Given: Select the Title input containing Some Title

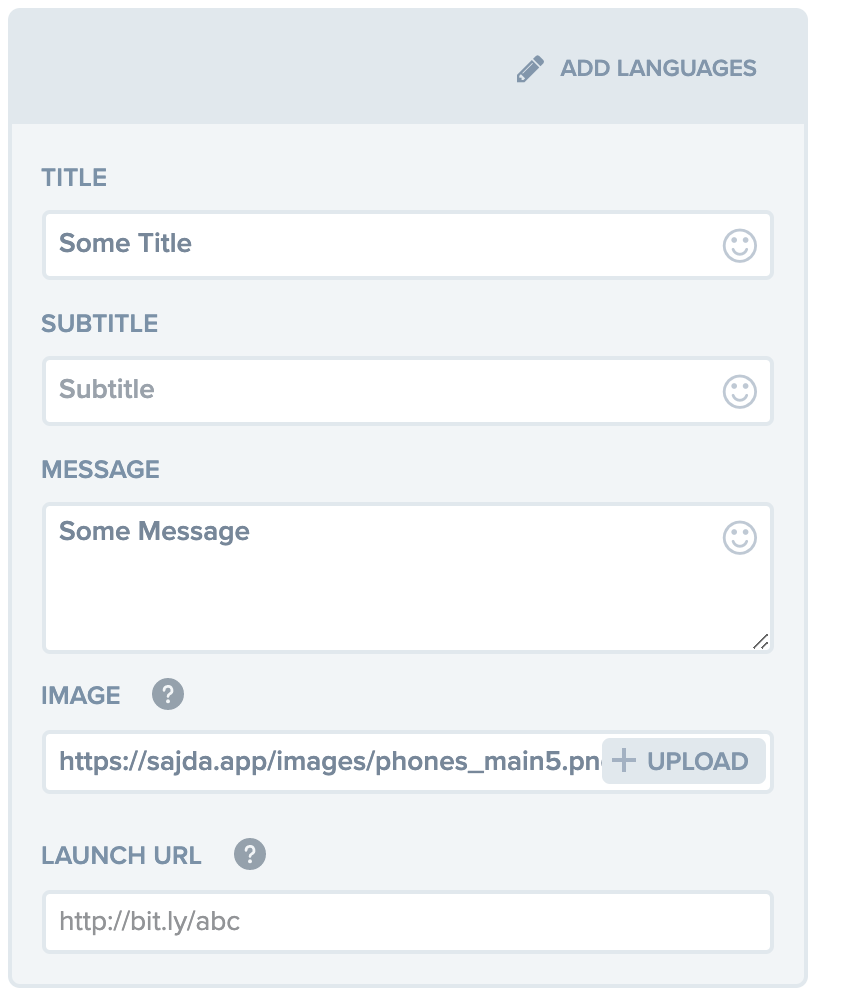Looking at the screenshot, I should pyautogui.click(x=300, y=244).
